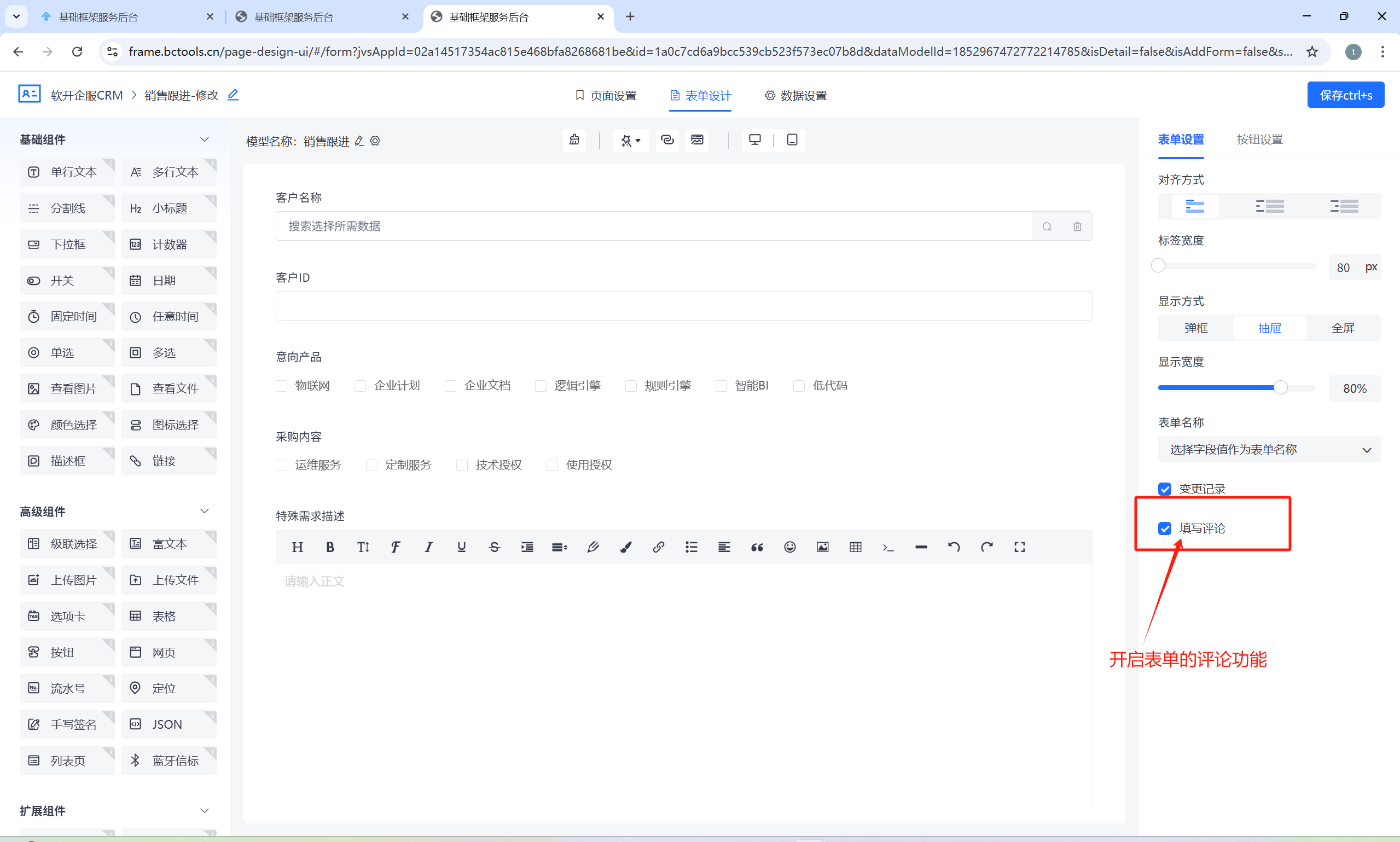Toggle bold in rich text toolbar
The image size is (1400, 842).
click(330, 547)
